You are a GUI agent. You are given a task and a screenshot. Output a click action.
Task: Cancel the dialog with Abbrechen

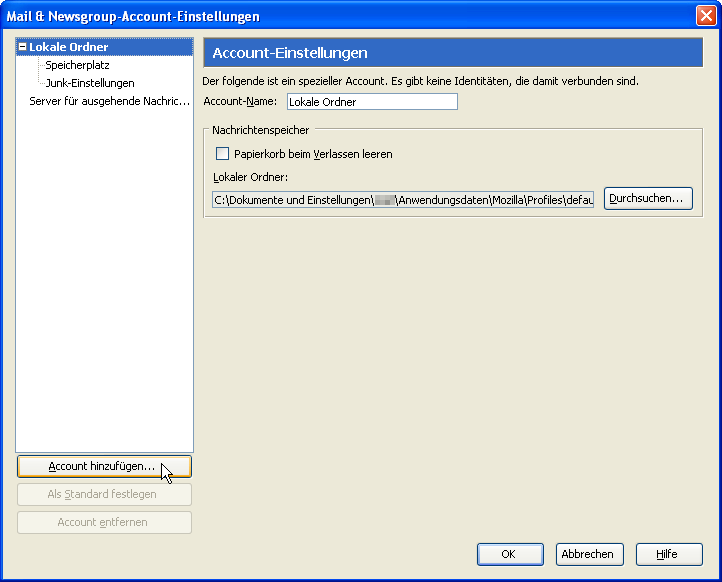click(587, 554)
